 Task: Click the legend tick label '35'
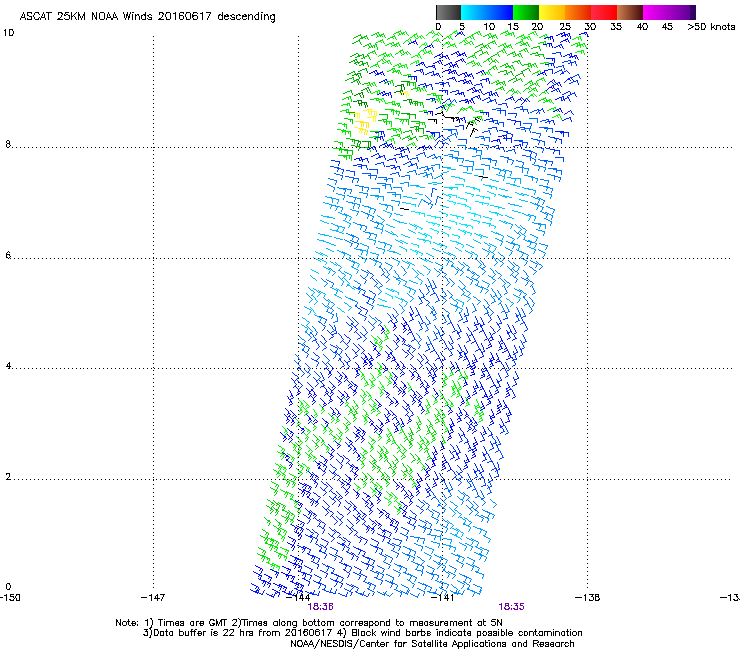[616, 27]
